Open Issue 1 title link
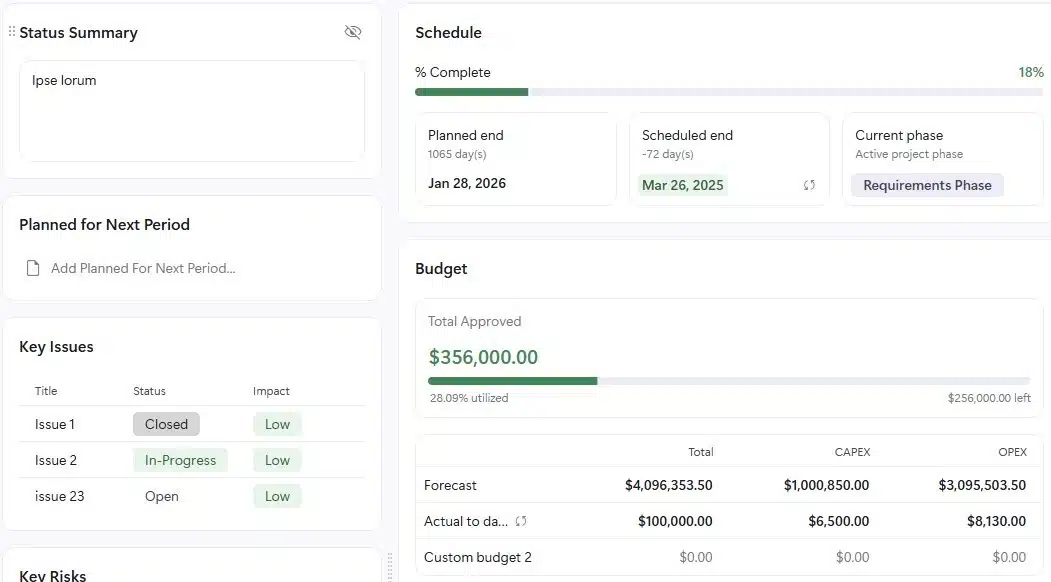Viewport: 1051px width, 582px height. 55,424
